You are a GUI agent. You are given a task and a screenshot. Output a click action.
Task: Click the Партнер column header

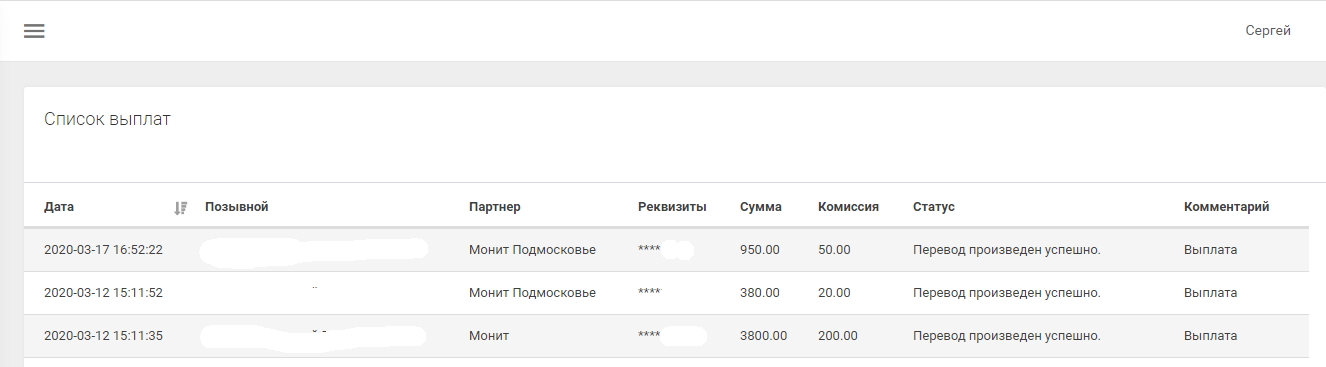click(x=495, y=207)
